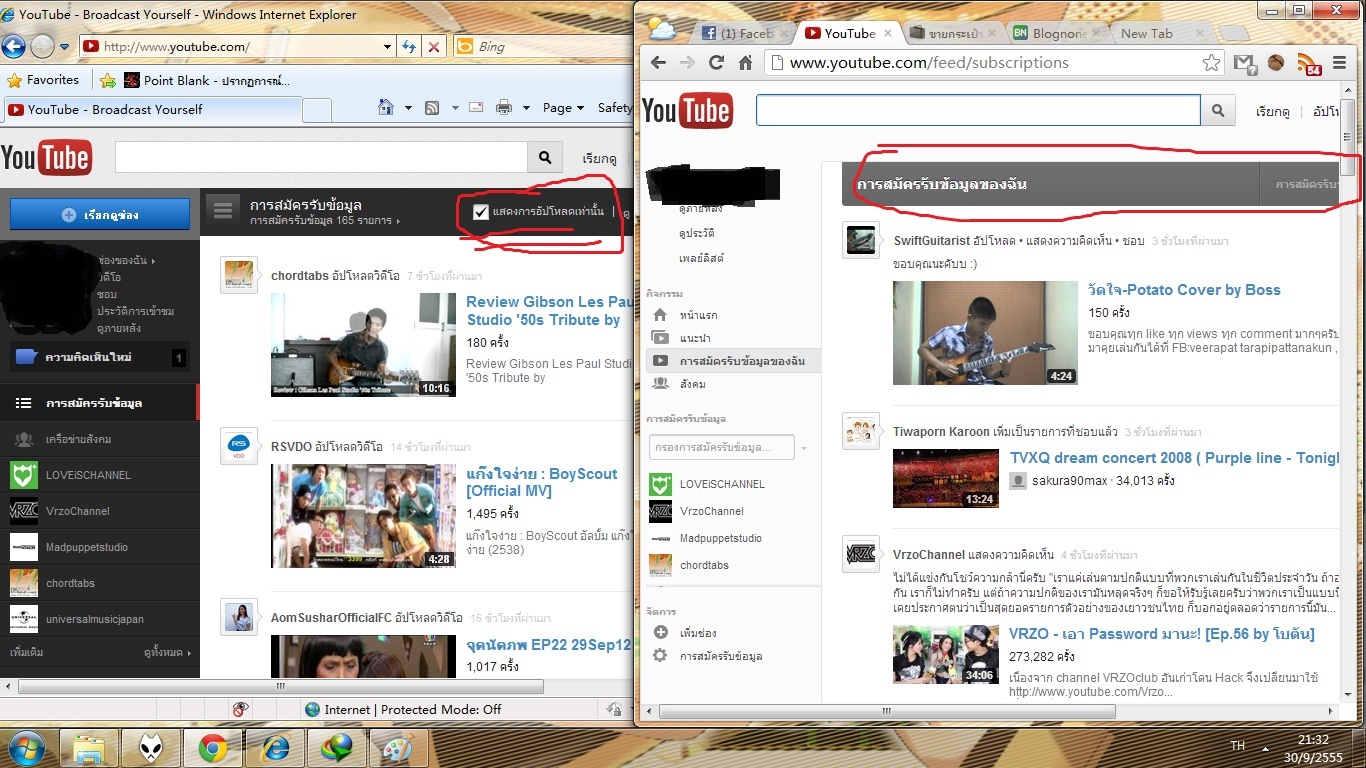Click the Read Mail icon in IE

tap(476, 108)
